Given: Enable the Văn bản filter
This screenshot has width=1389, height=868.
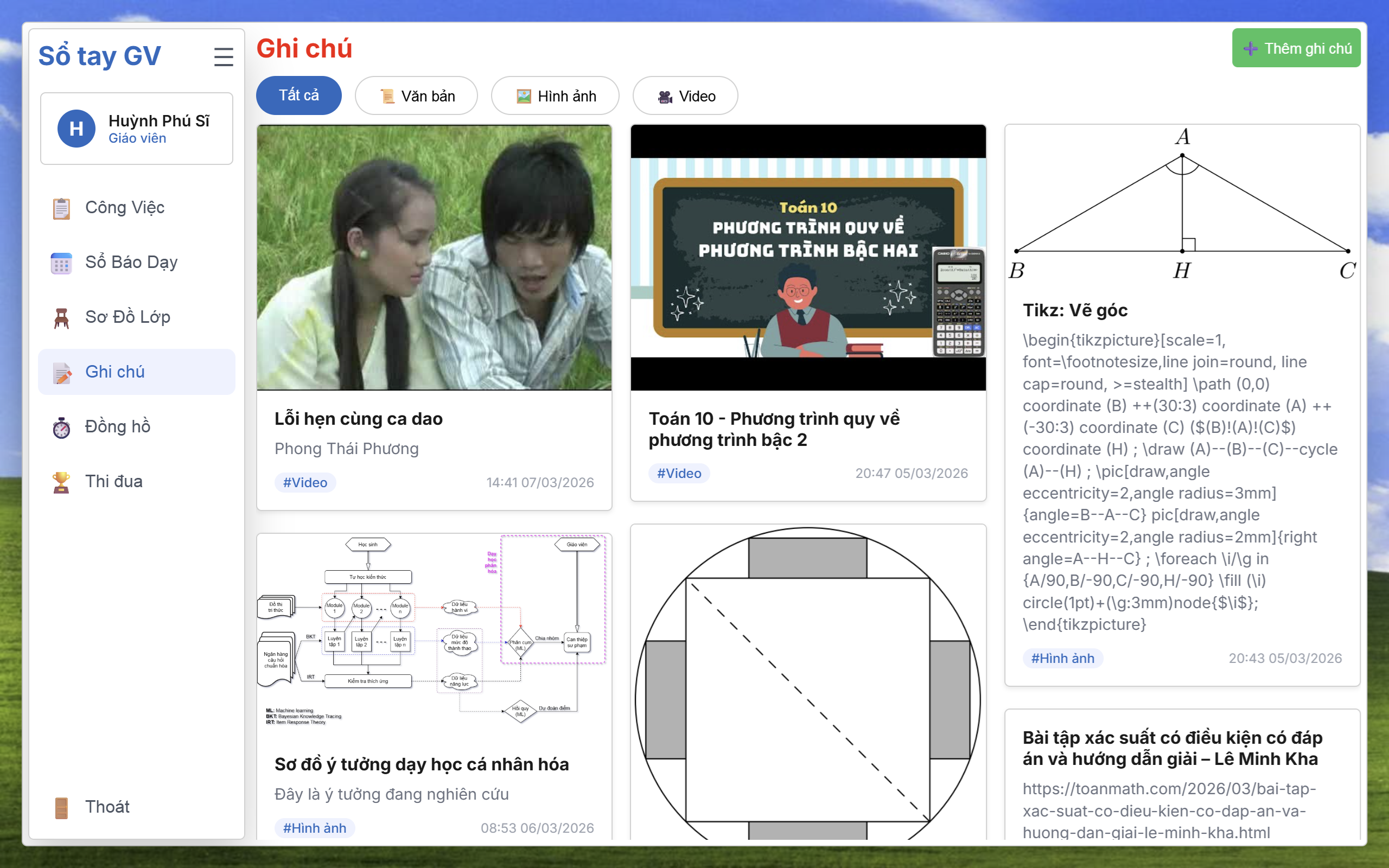Looking at the screenshot, I should [x=417, y=95].
